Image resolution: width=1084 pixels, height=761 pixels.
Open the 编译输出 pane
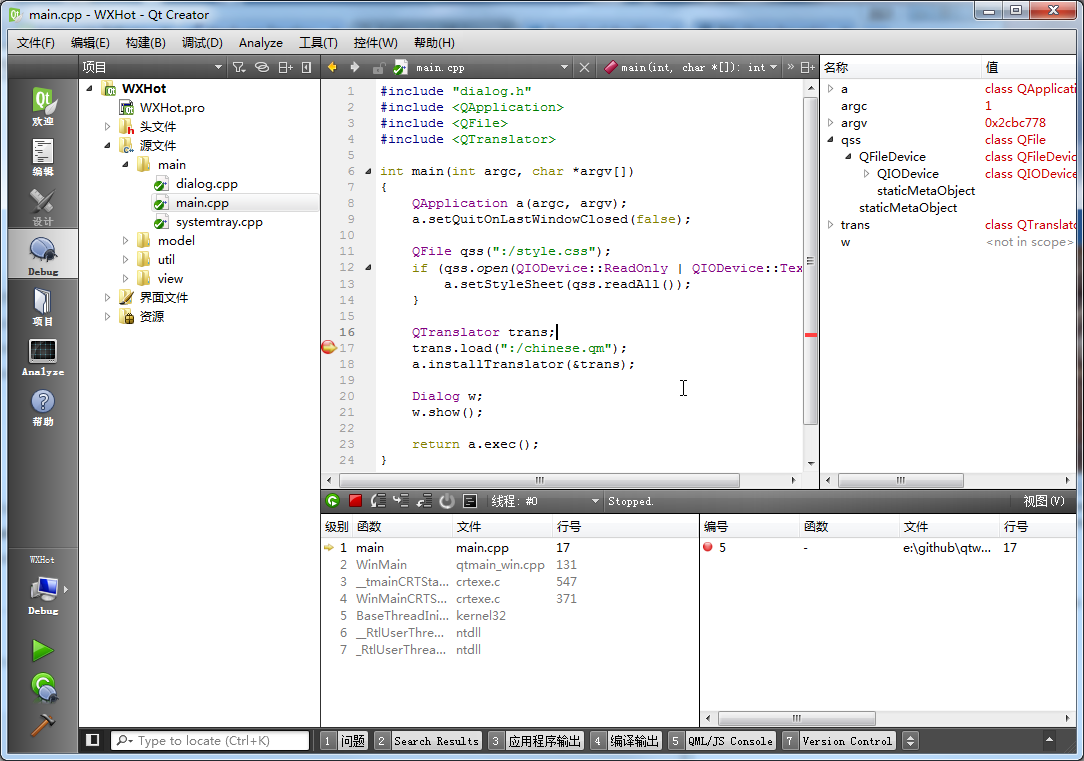626,741
